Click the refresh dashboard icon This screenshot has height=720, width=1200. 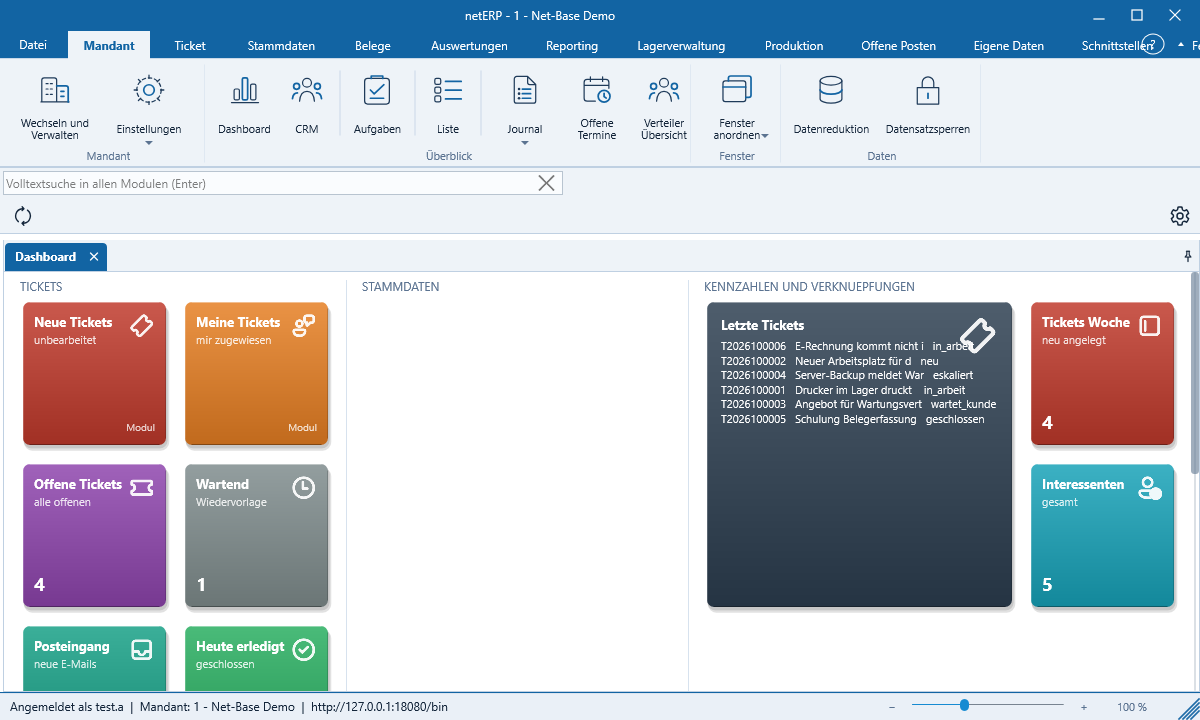(x=23, y=216)
